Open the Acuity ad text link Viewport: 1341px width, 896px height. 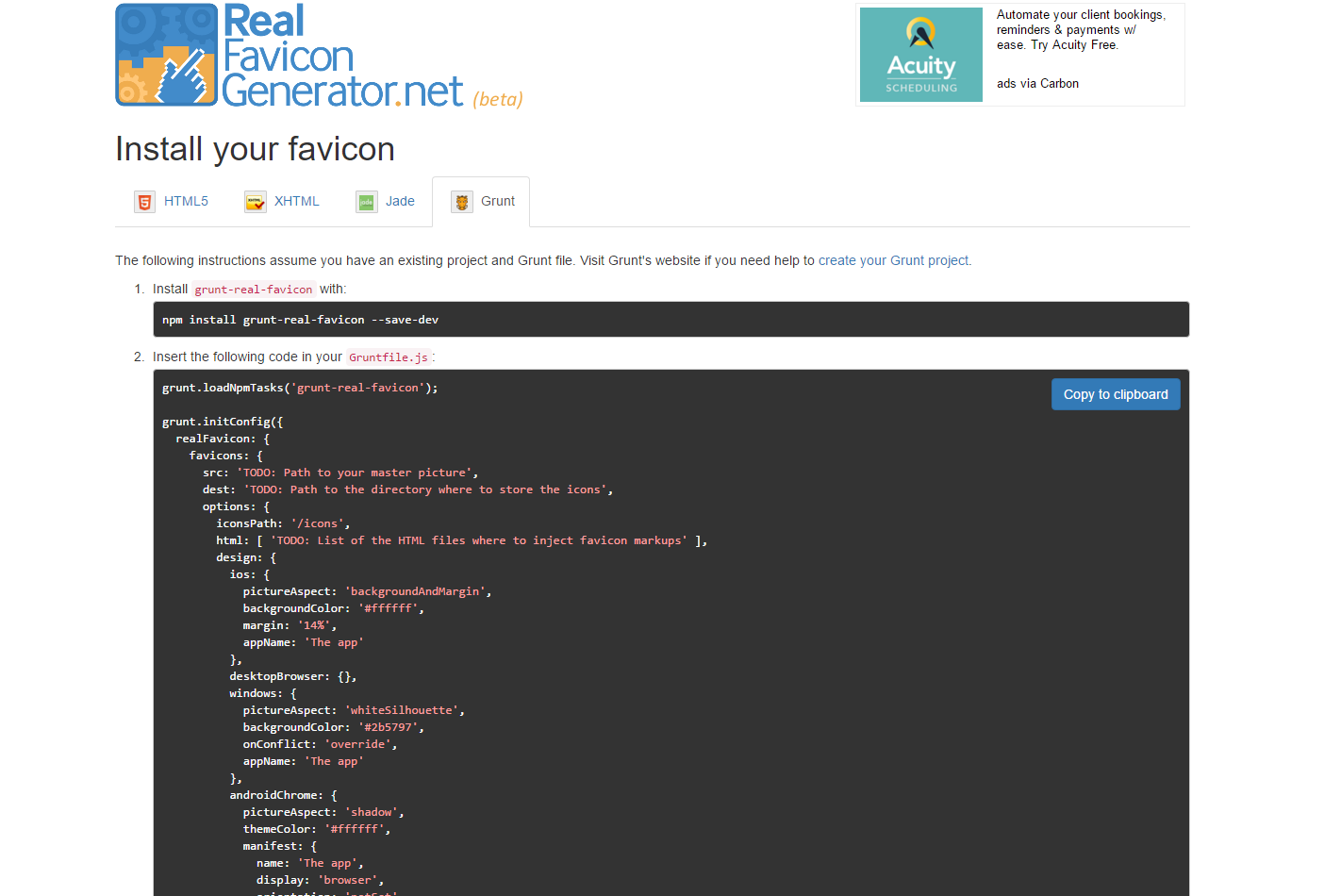coord(1082,30)
